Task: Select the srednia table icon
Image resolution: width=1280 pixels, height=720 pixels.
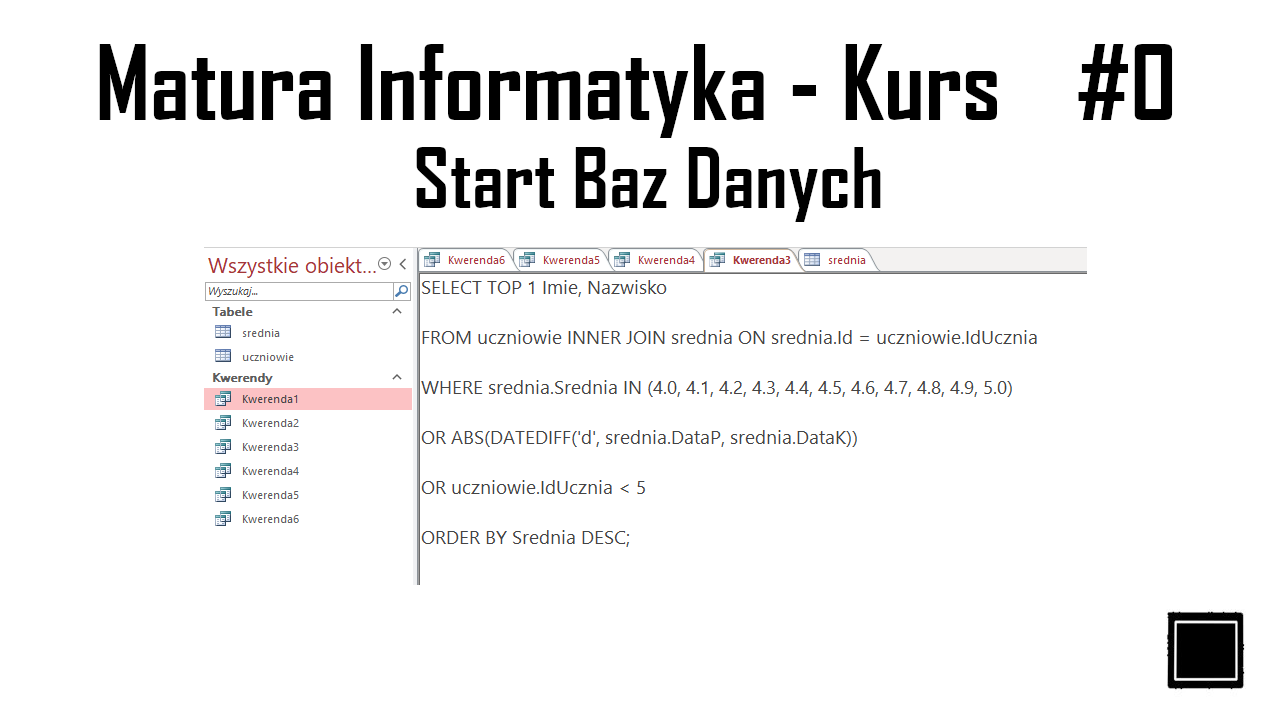Action: (x=223, y=332)
